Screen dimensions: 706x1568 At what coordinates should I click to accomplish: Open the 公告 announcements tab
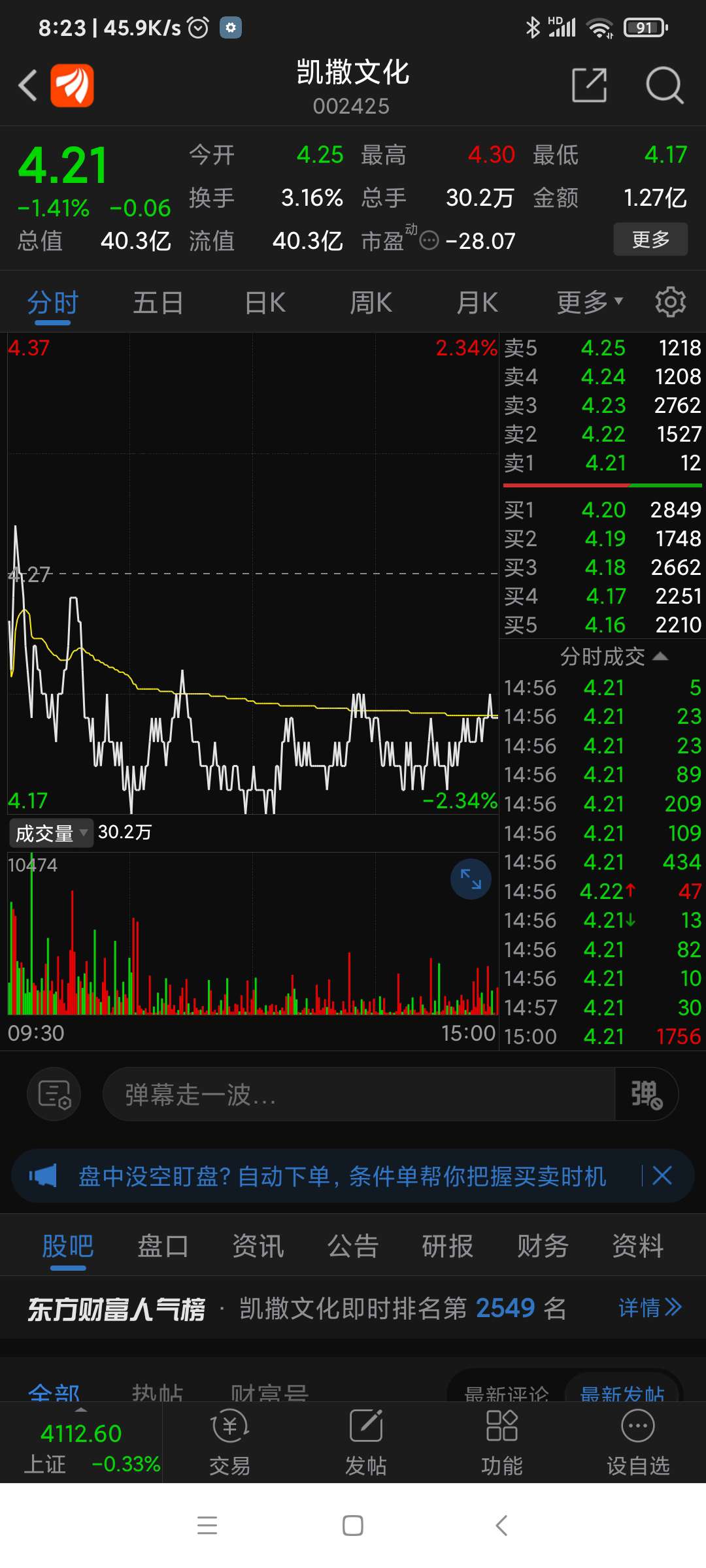(353, 1246)
